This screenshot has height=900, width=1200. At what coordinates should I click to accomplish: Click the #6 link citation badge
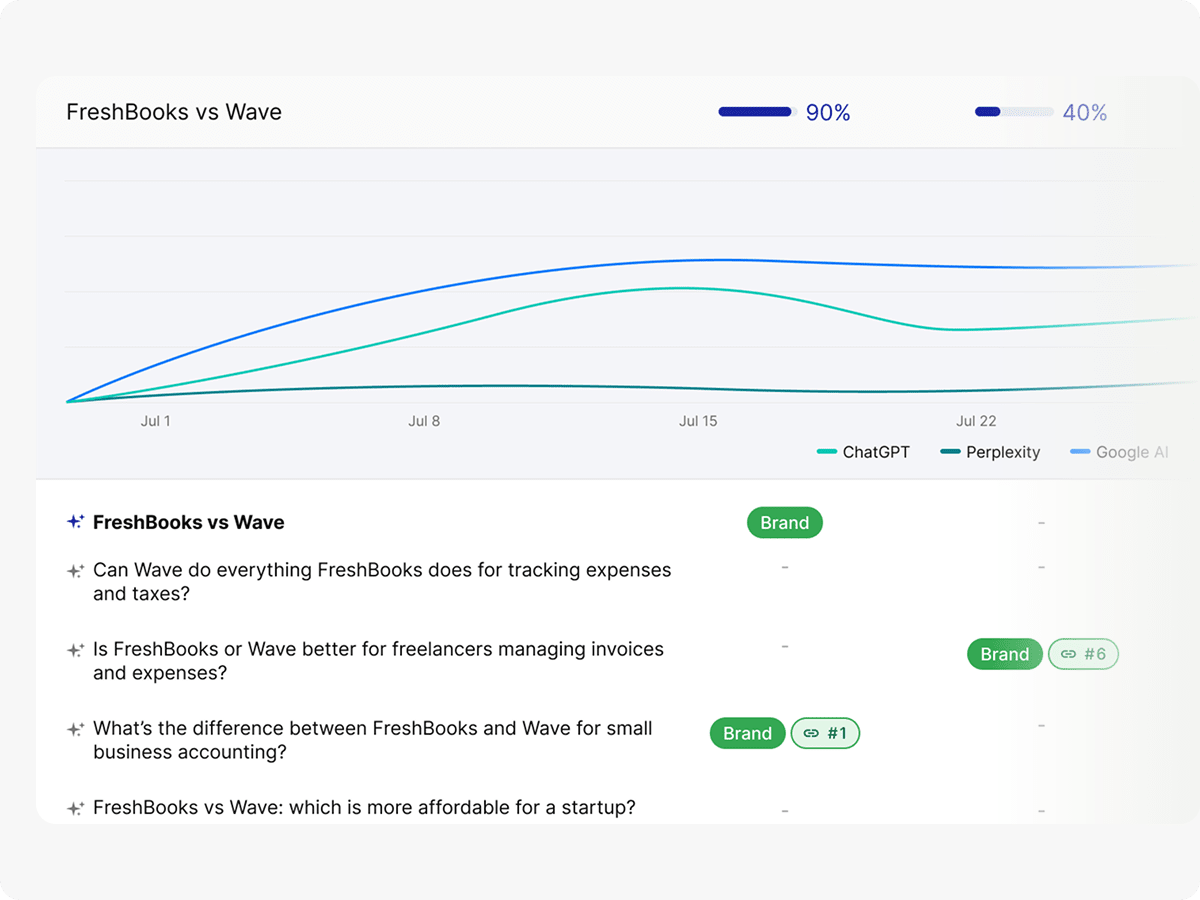pyautogui.click(x=1083, y=654)
